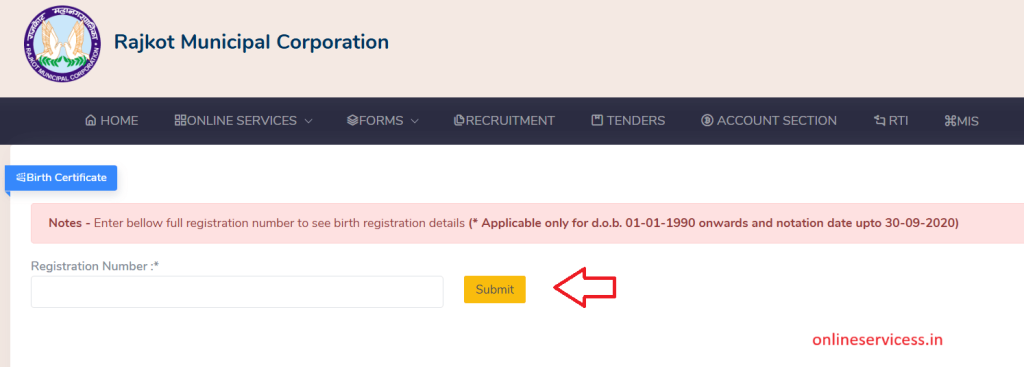Open the ACCOUNT SECTION menu item
The image size is (1024, 367).
pyautogui.click(x=769, y=121)
